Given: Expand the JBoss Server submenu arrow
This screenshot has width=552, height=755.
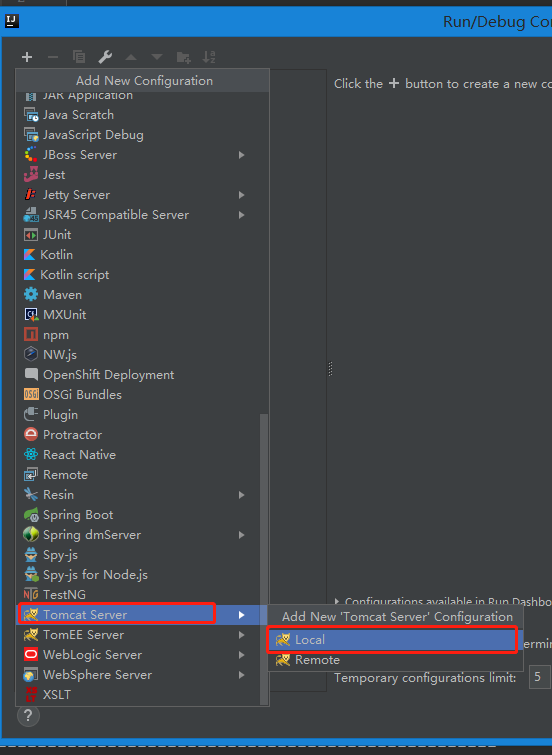Looking at the screenshot, I should (241, 155).
